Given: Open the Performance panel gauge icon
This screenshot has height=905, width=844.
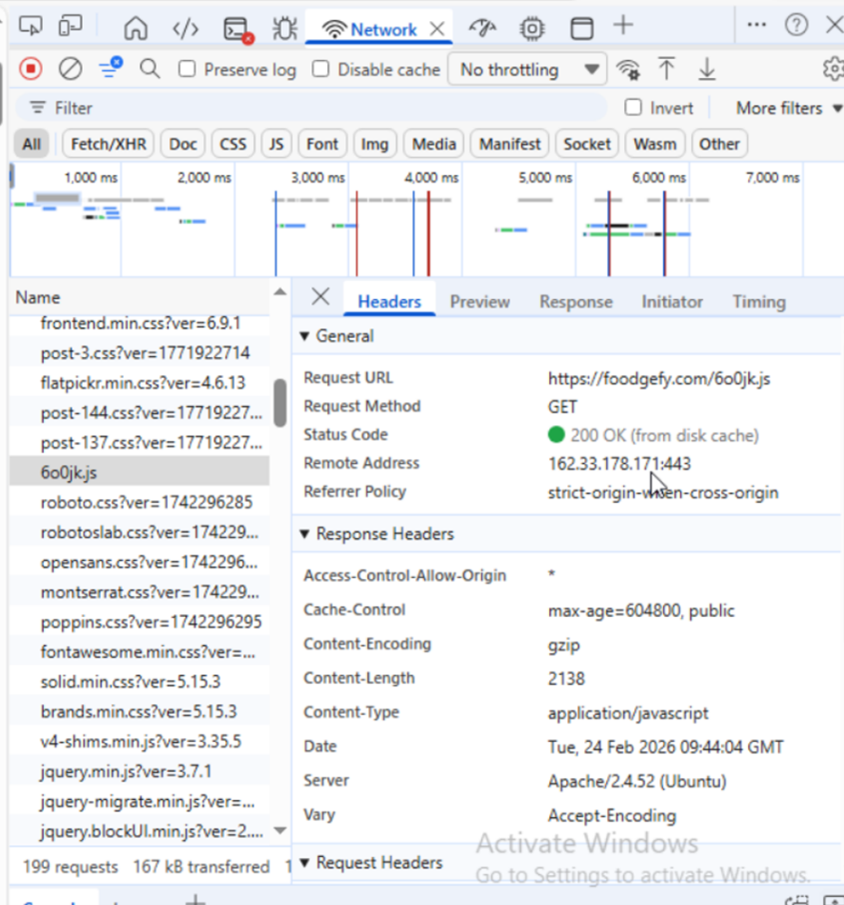Looking at the screenshot, I should click(482, 28).
